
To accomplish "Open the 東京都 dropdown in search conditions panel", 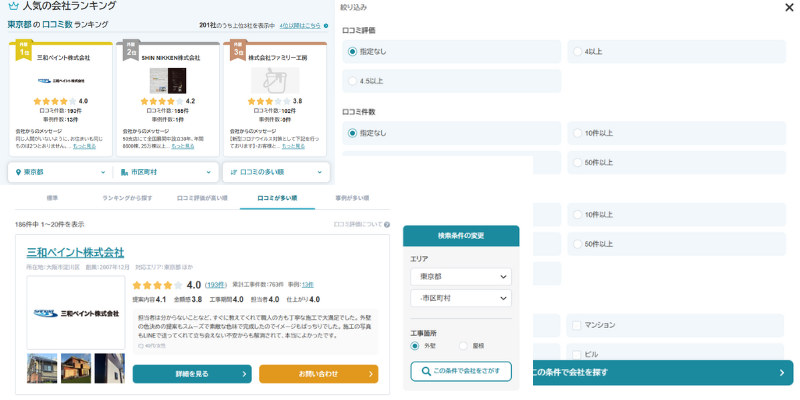I will click(x=460, y=276).
